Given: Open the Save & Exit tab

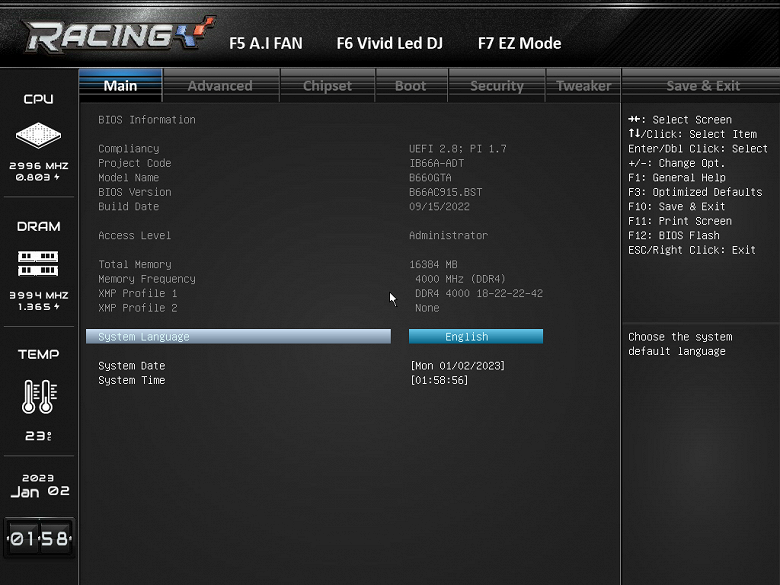Looking at the screenshot, I should [x=703, y=86].
